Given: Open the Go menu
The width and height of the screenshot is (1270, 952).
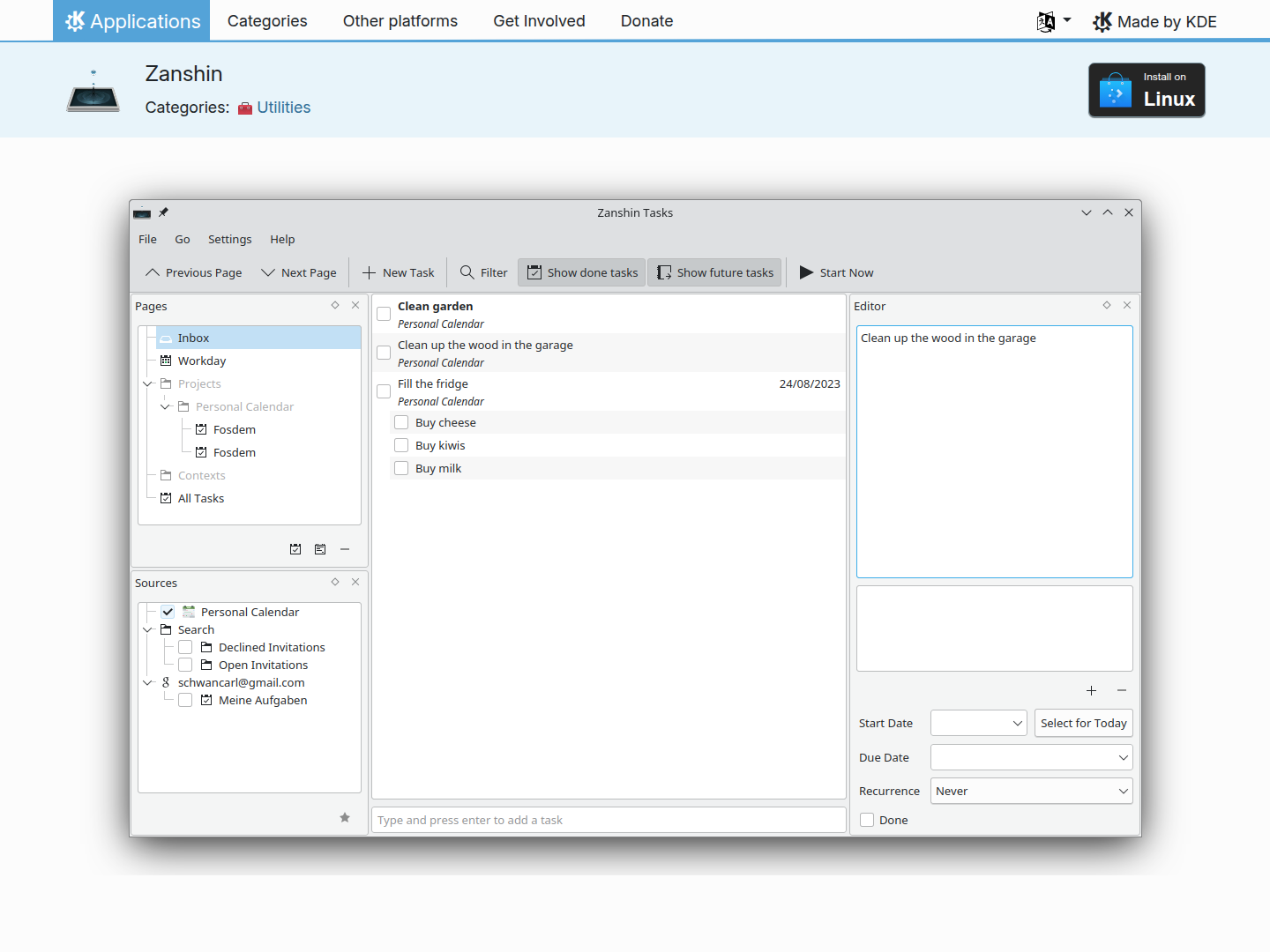Looking at the screenshot, I should [x=183, y=239].
